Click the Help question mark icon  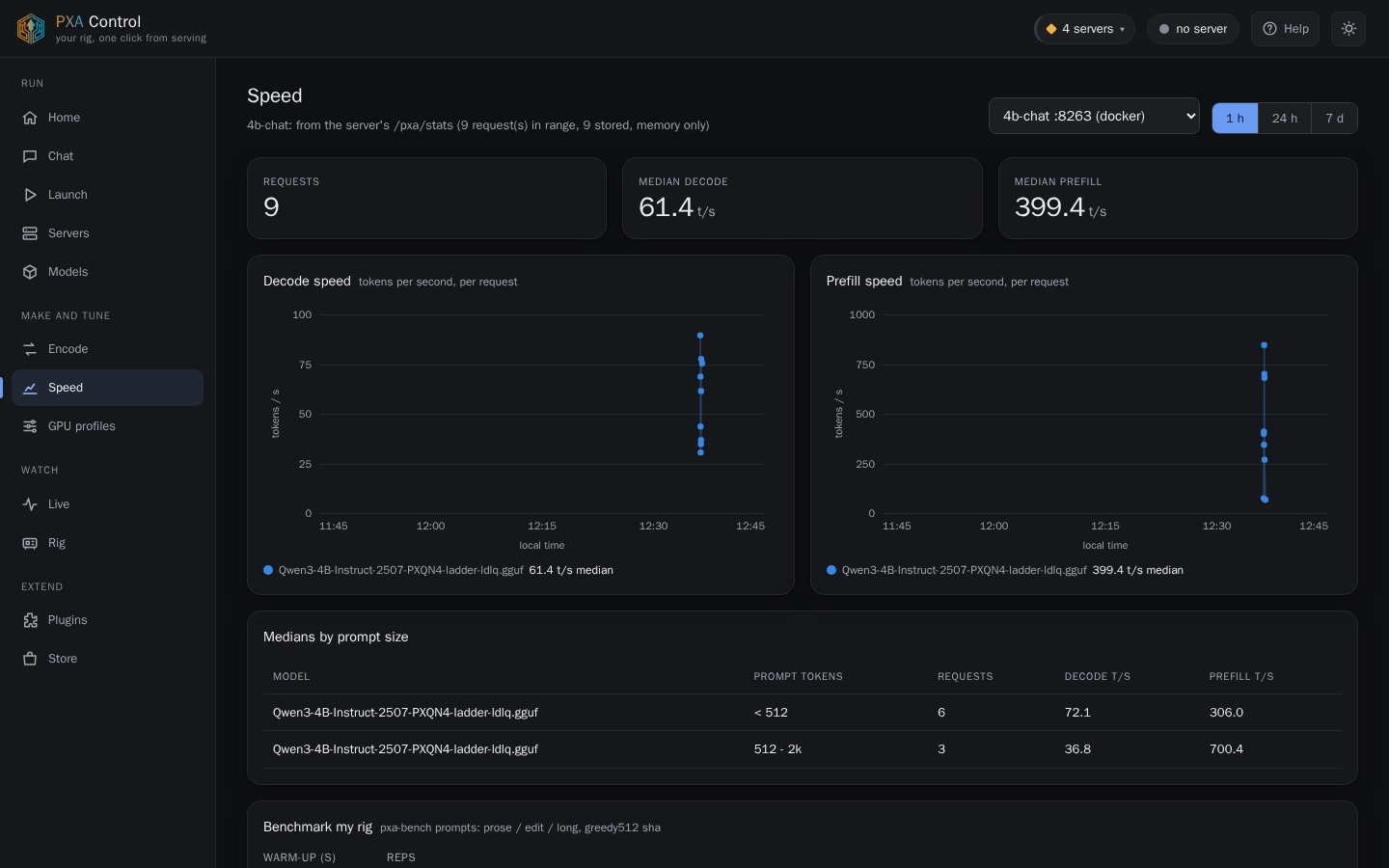[1269, 29]
